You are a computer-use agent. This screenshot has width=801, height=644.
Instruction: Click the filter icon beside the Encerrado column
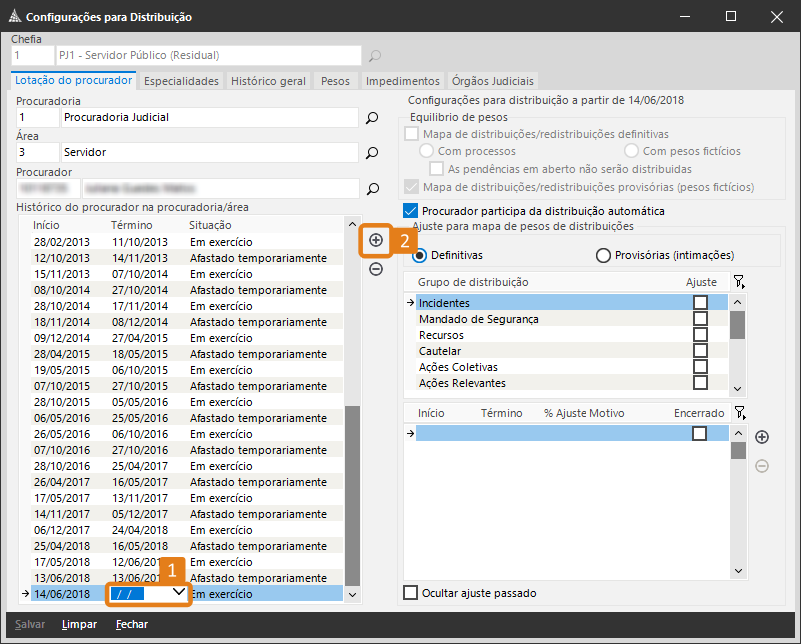tap(739, 413)
